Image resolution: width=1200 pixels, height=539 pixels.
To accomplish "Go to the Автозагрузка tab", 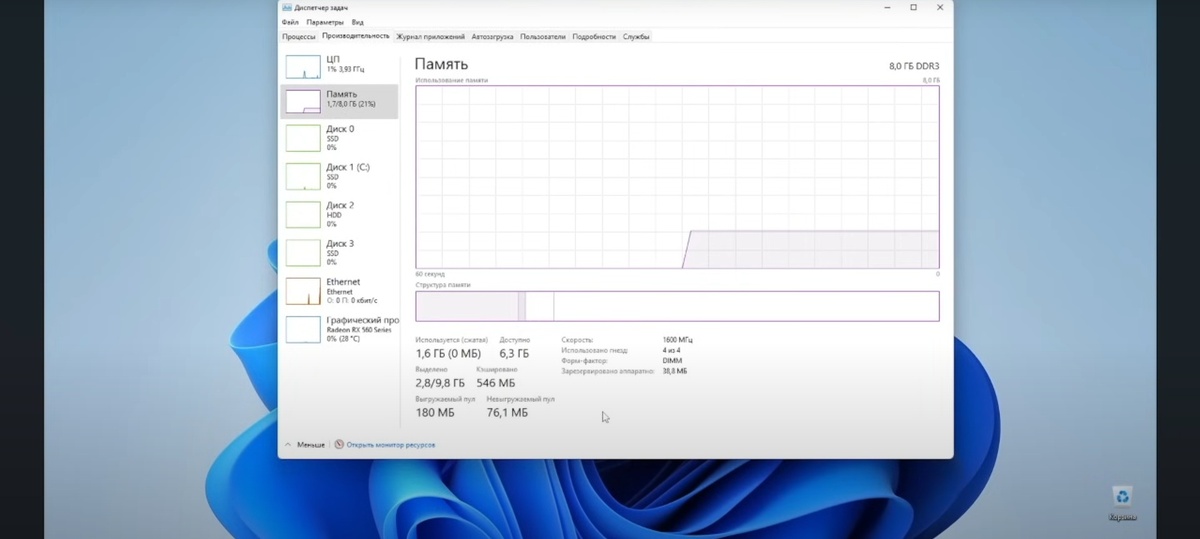I will (494, 36).
